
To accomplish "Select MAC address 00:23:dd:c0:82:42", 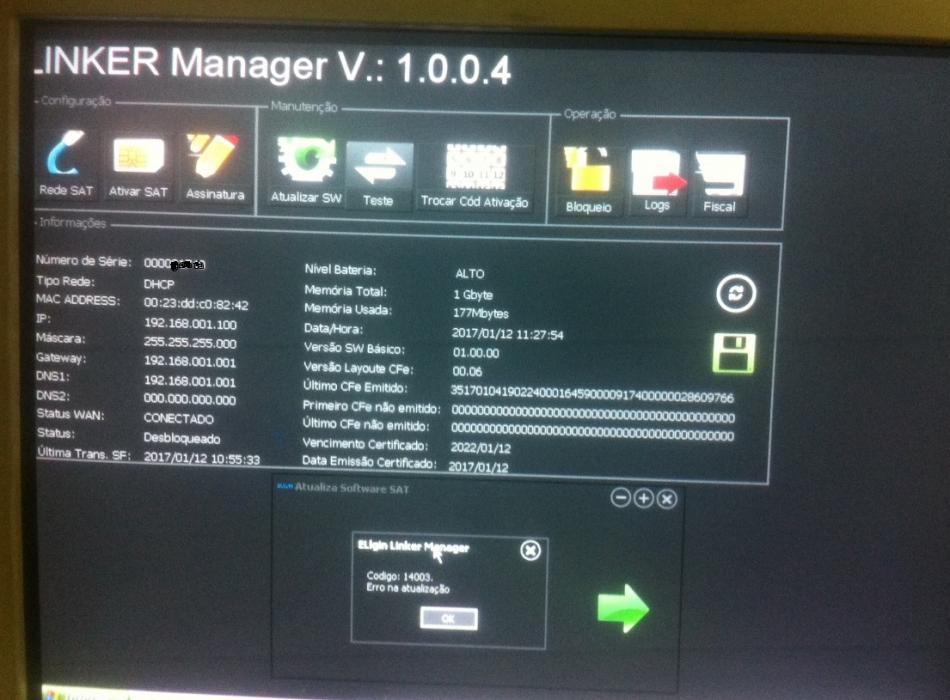I will coord(196,304).
